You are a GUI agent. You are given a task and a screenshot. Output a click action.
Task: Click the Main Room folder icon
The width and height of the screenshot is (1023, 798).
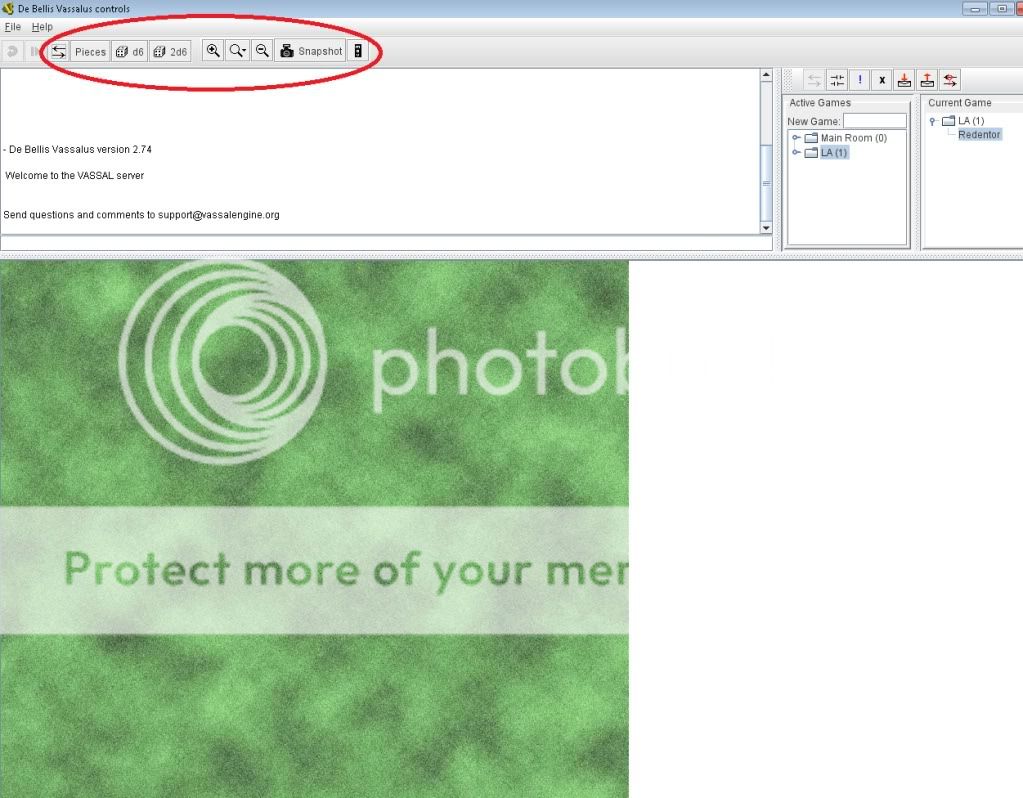[x=811, y=138]
